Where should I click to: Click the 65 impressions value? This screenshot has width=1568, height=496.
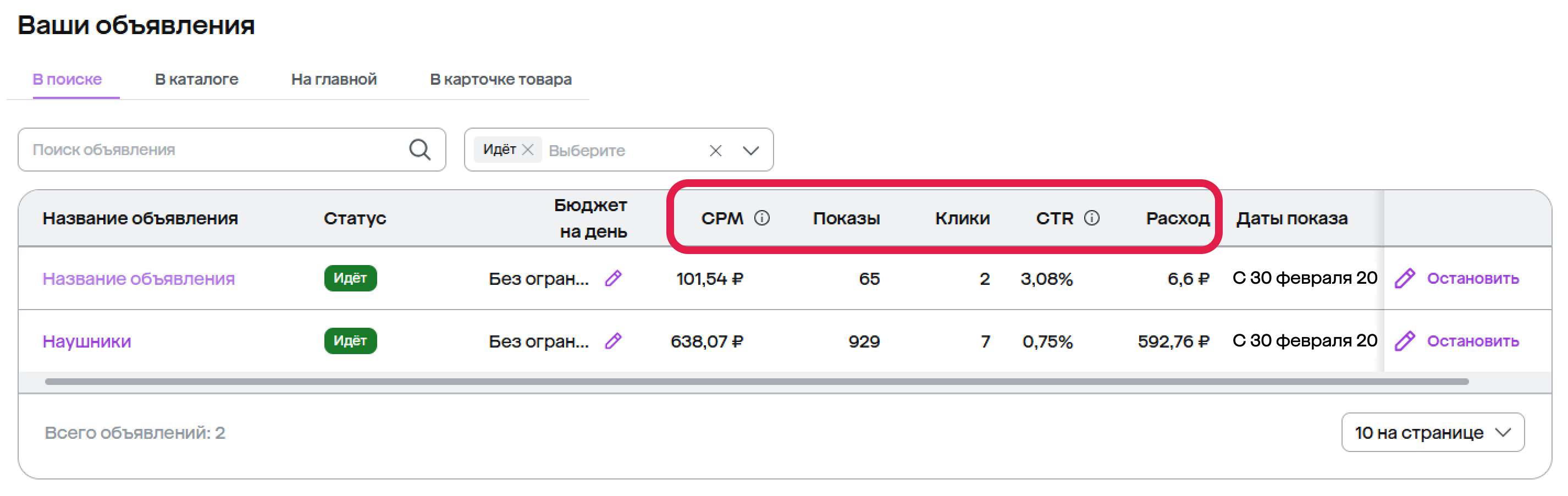tap(869, 279)
